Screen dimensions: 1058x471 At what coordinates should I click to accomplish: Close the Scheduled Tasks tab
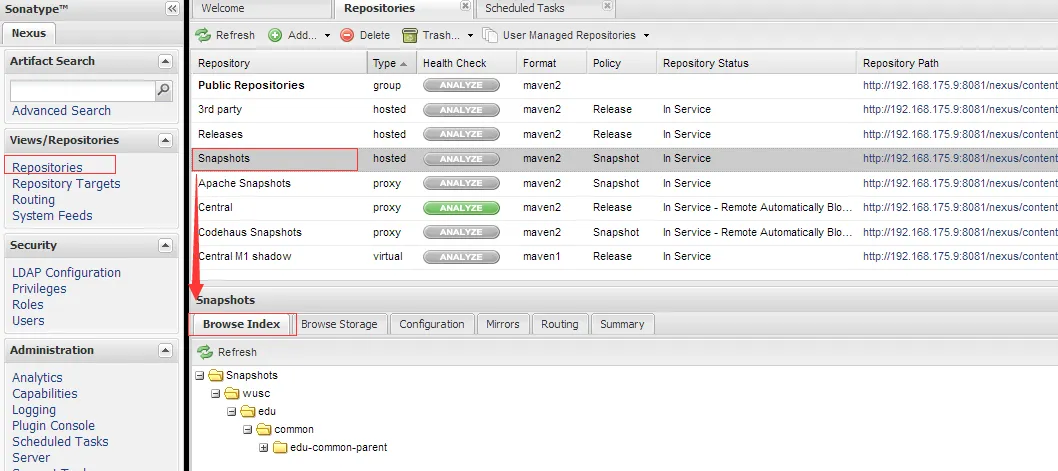point(607,6)
